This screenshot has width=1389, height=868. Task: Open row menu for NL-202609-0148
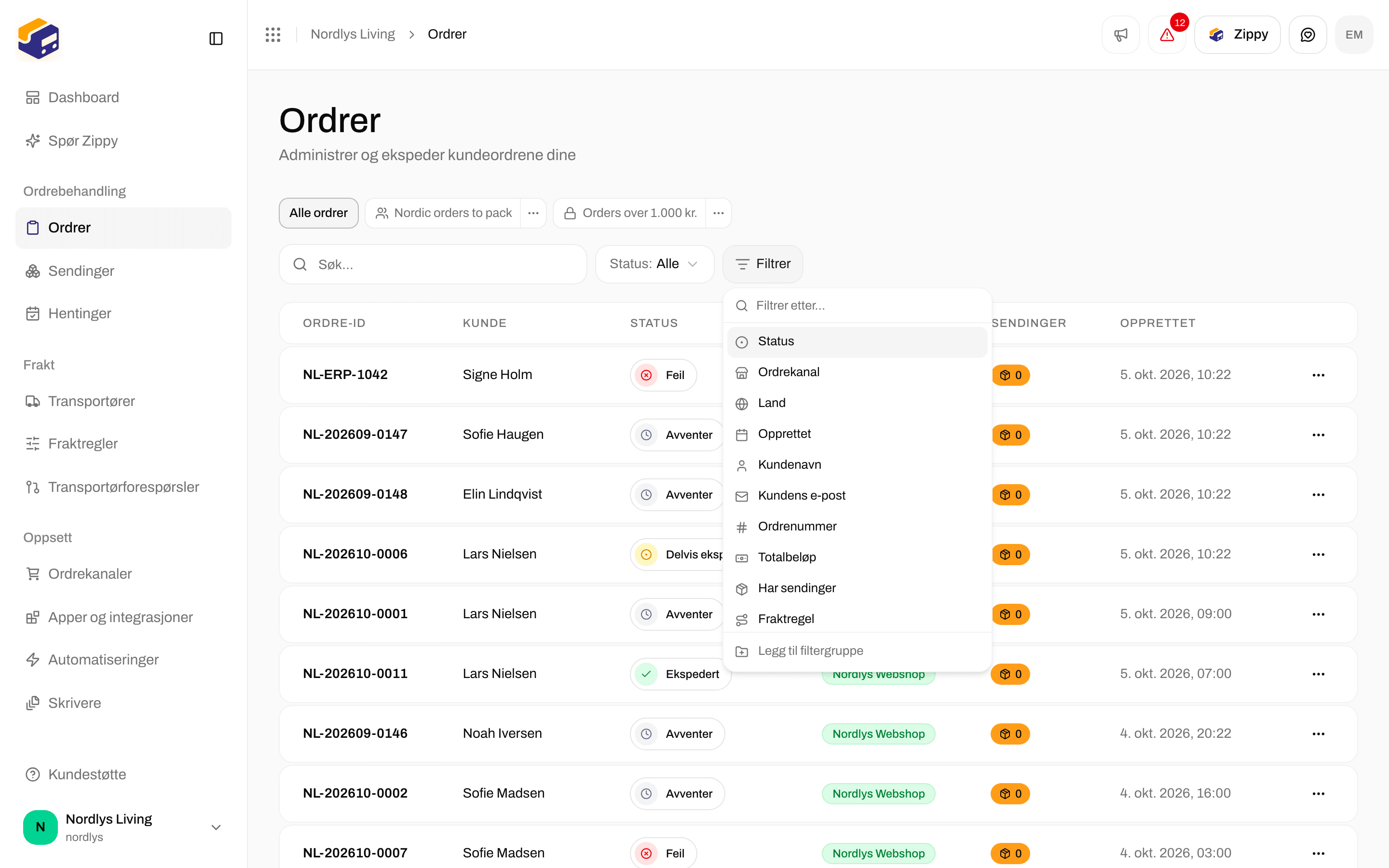coord(1319,494)
